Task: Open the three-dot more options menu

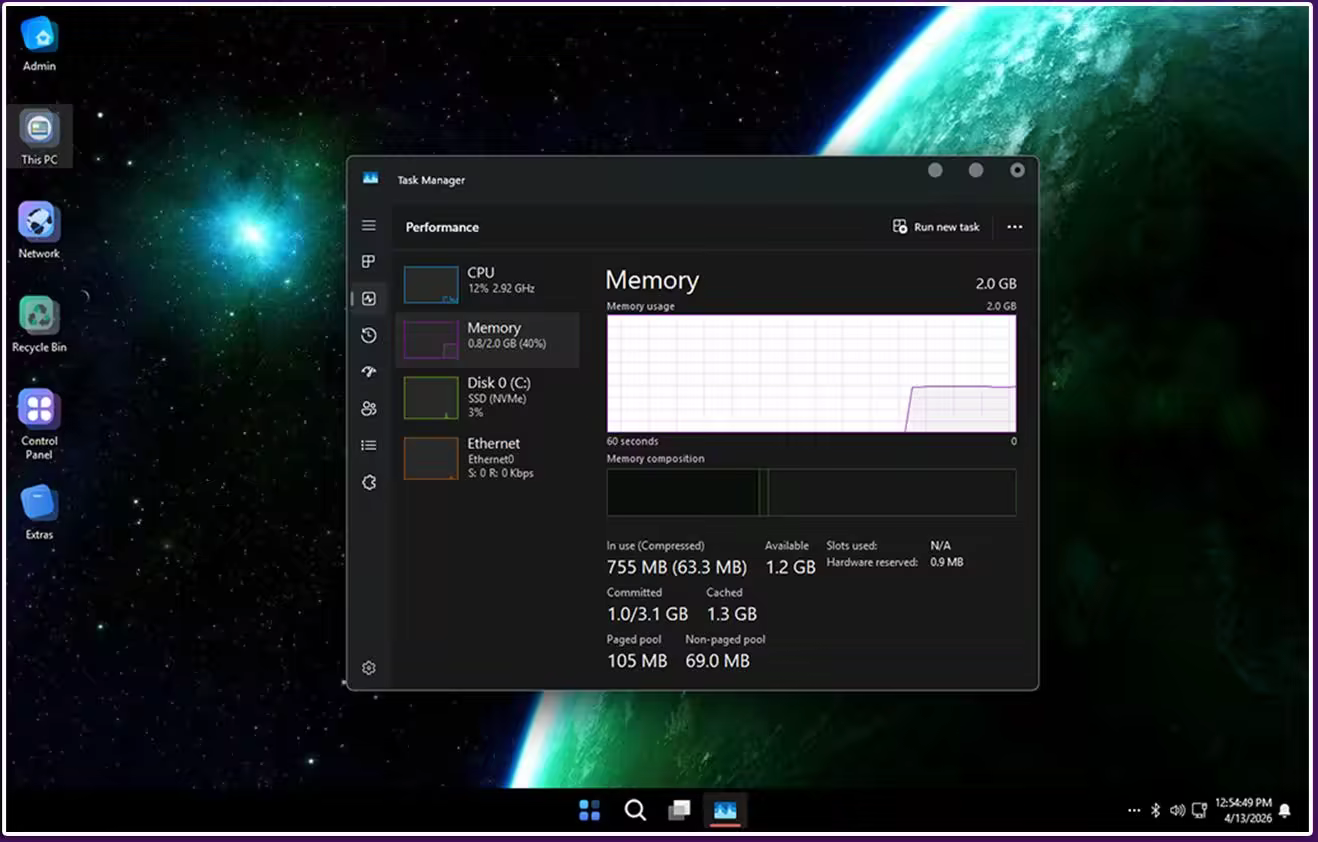Action: coord(1015,227)
